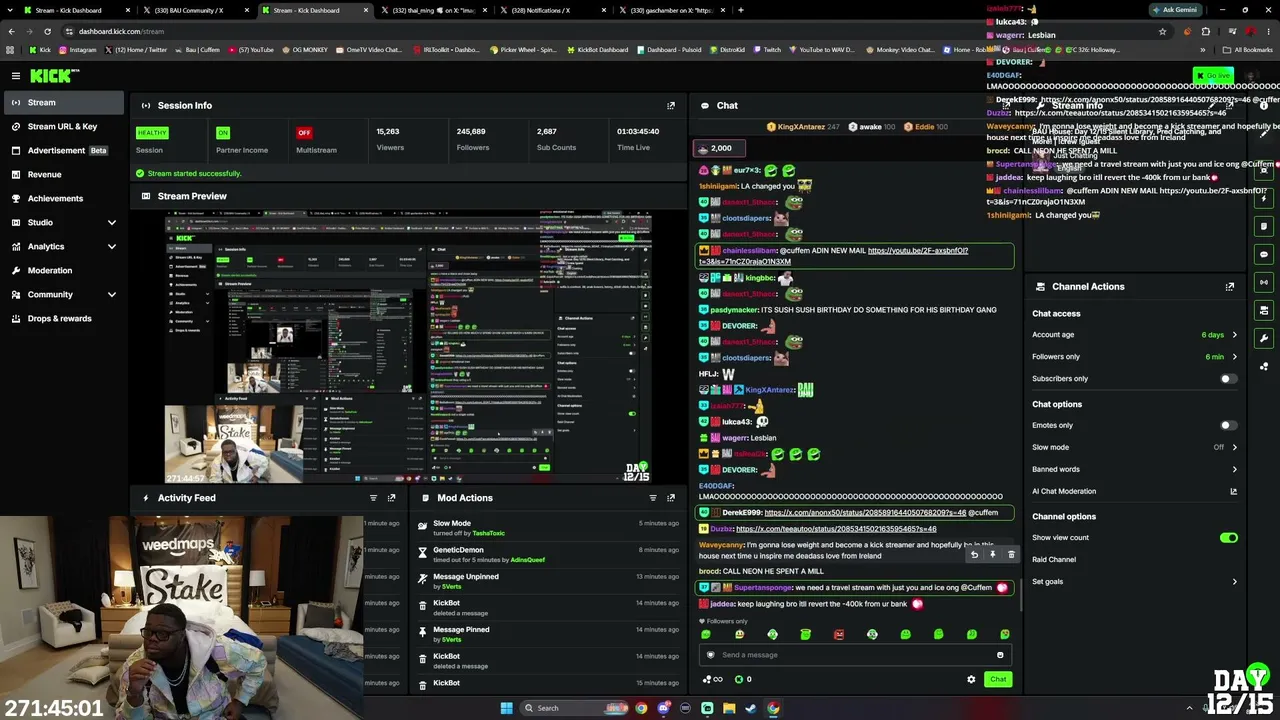Open the Moderation sidebar item
The image size is (1280, 720).
click(64, 270)
